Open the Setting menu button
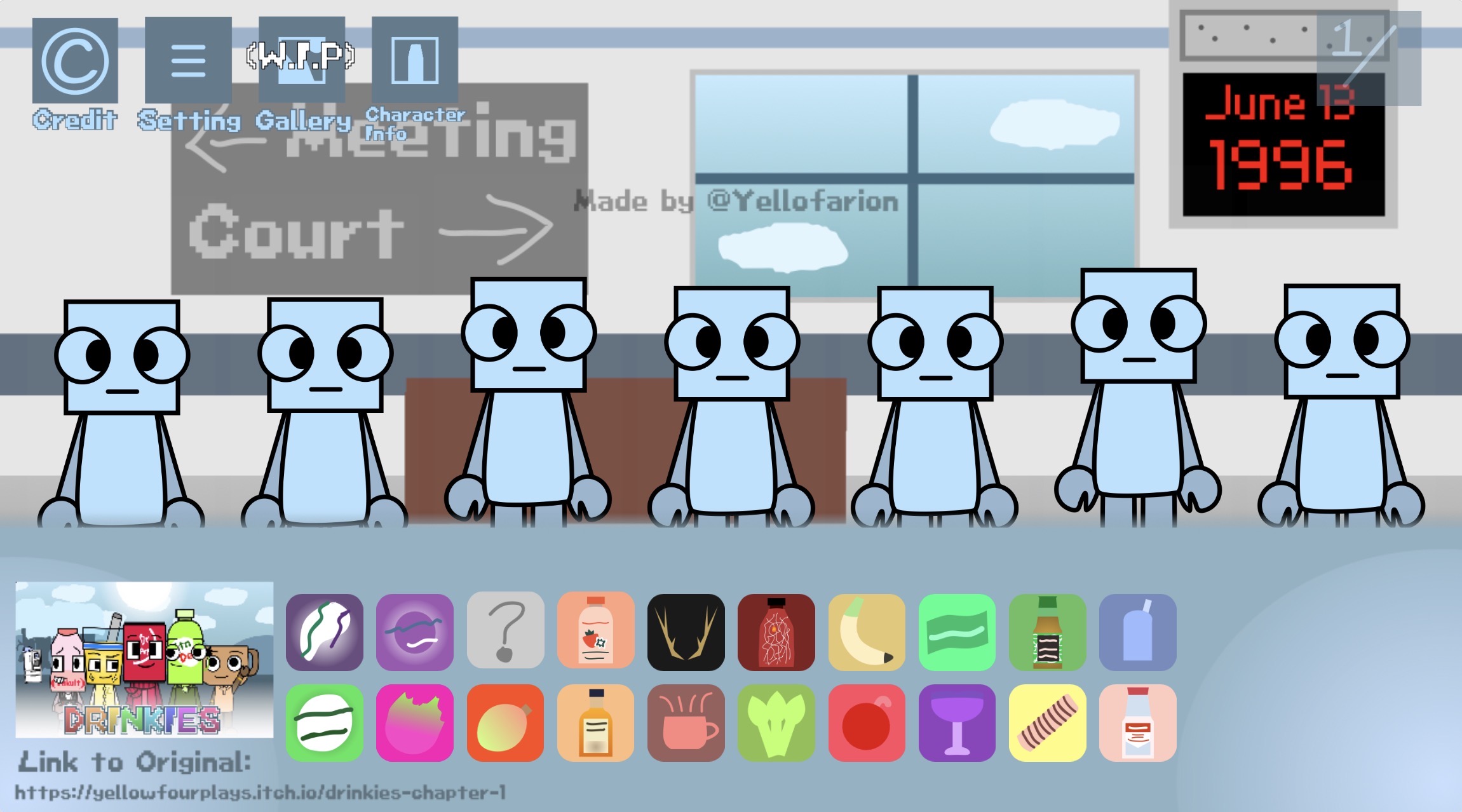Screen dimensions: 1462x812 (188, 60)
